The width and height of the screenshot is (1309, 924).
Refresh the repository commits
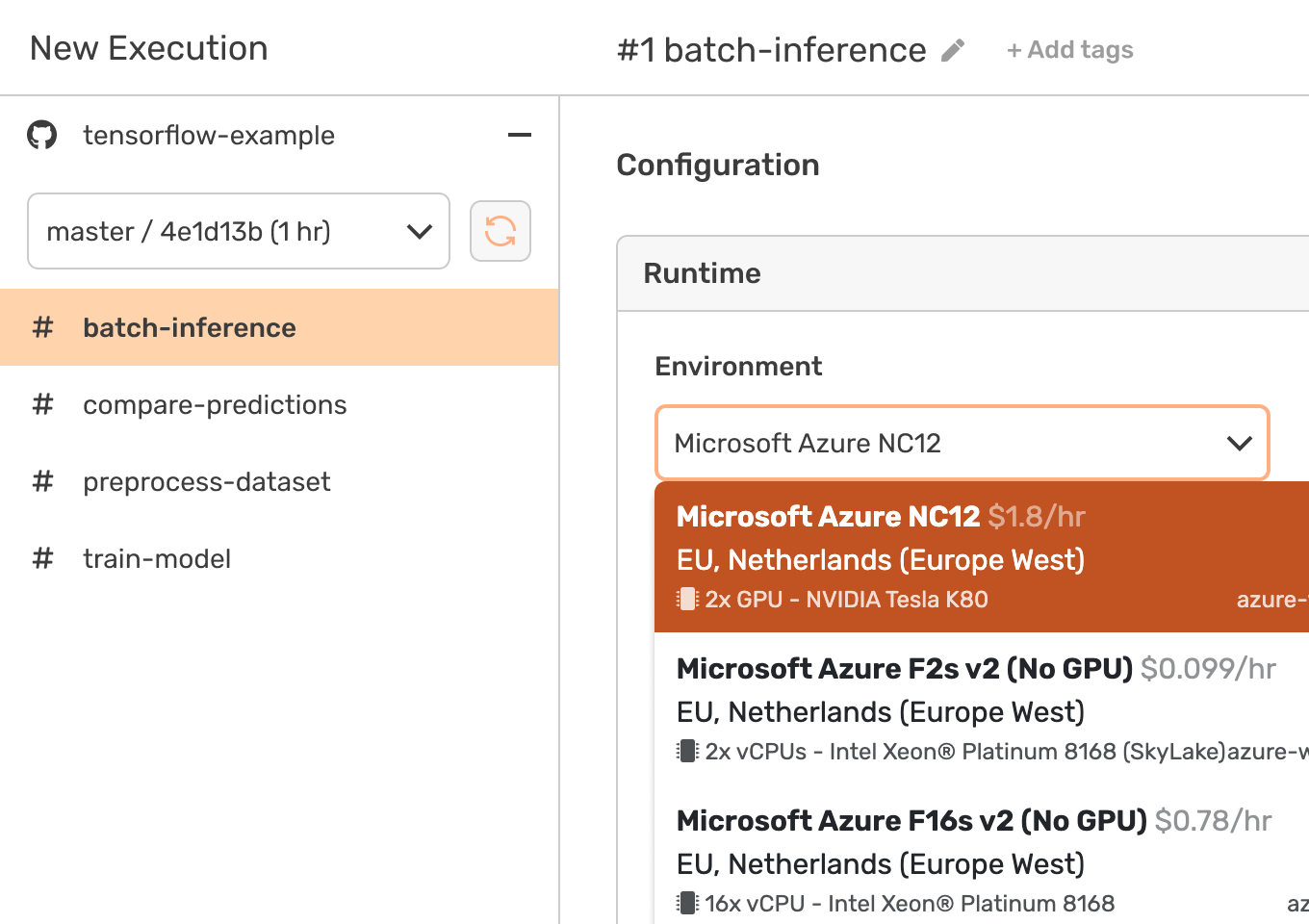coord(500,231)
